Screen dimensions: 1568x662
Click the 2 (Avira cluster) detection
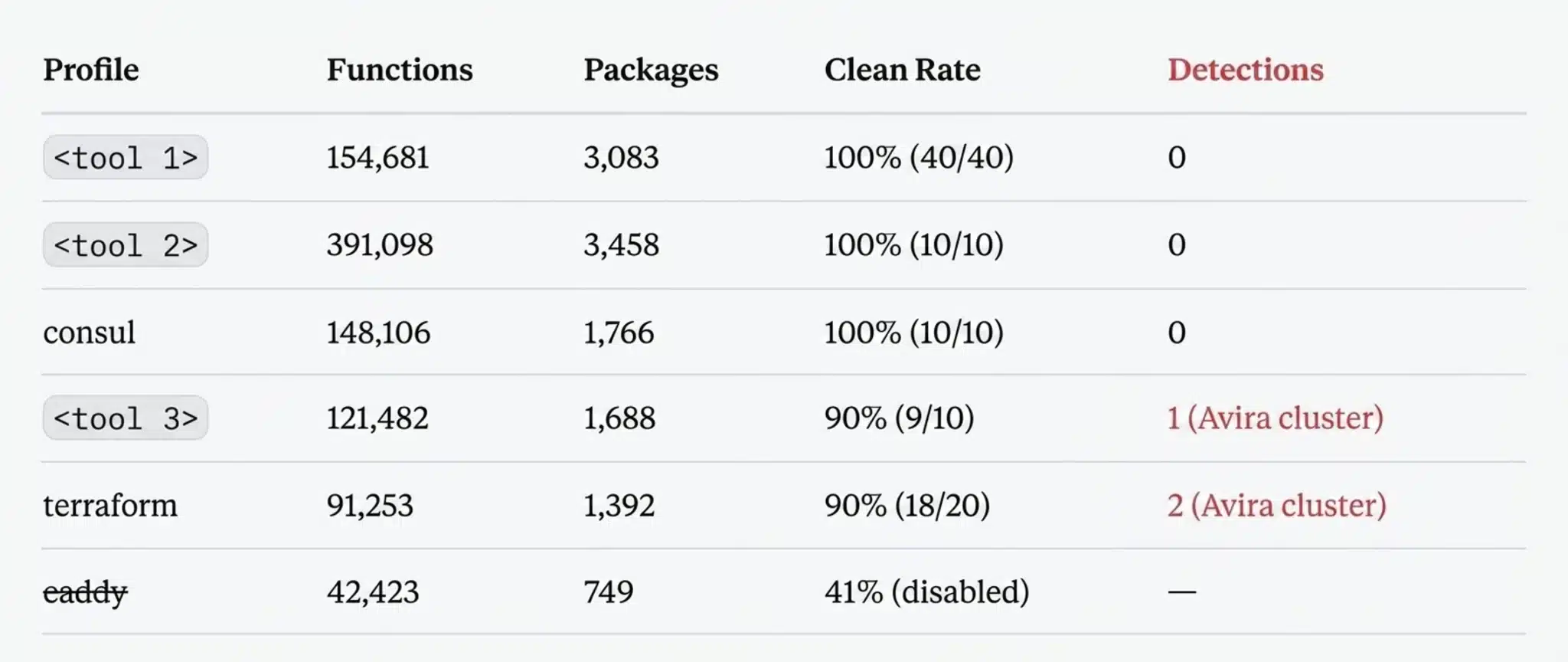click(1277, 506)
